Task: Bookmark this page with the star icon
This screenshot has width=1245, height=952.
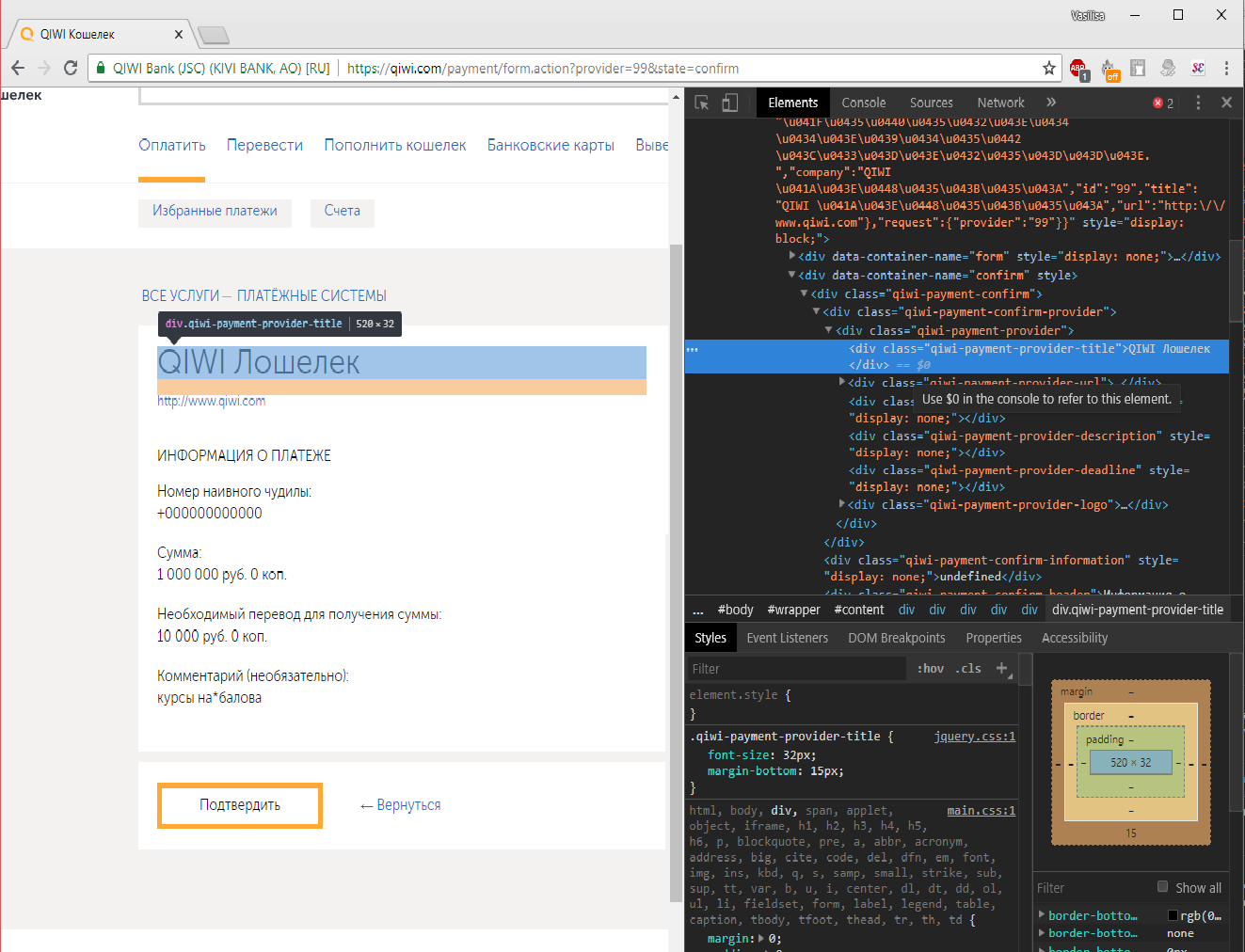Action: [1049, 68]
